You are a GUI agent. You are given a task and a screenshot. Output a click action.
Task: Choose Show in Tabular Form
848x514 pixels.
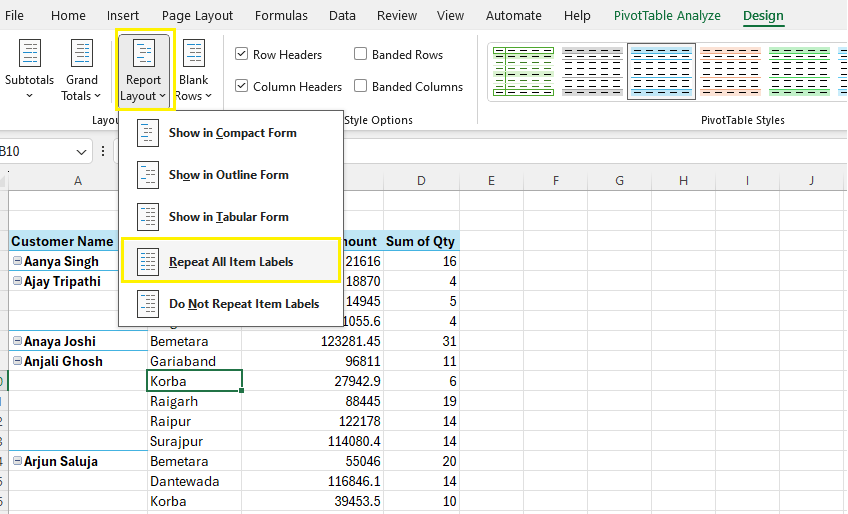pyautogui.click(x=231, y=217)
